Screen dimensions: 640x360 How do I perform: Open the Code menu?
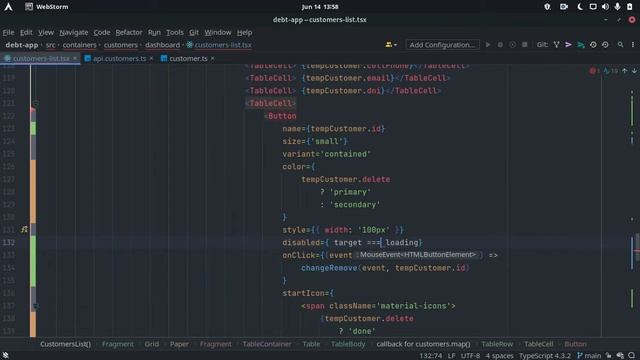102,32
